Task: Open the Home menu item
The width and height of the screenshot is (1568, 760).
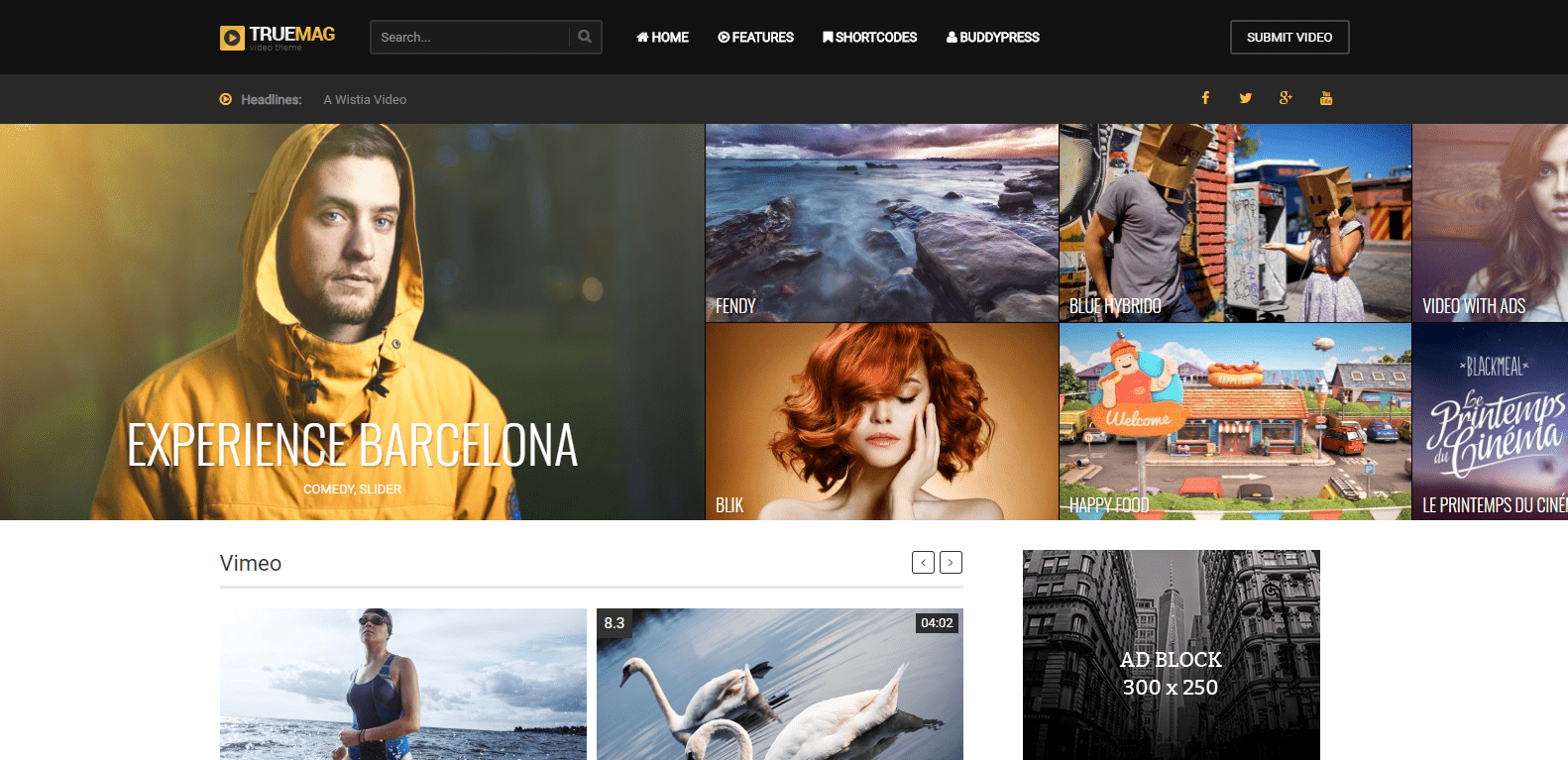Action: click(x=662, y=37)
